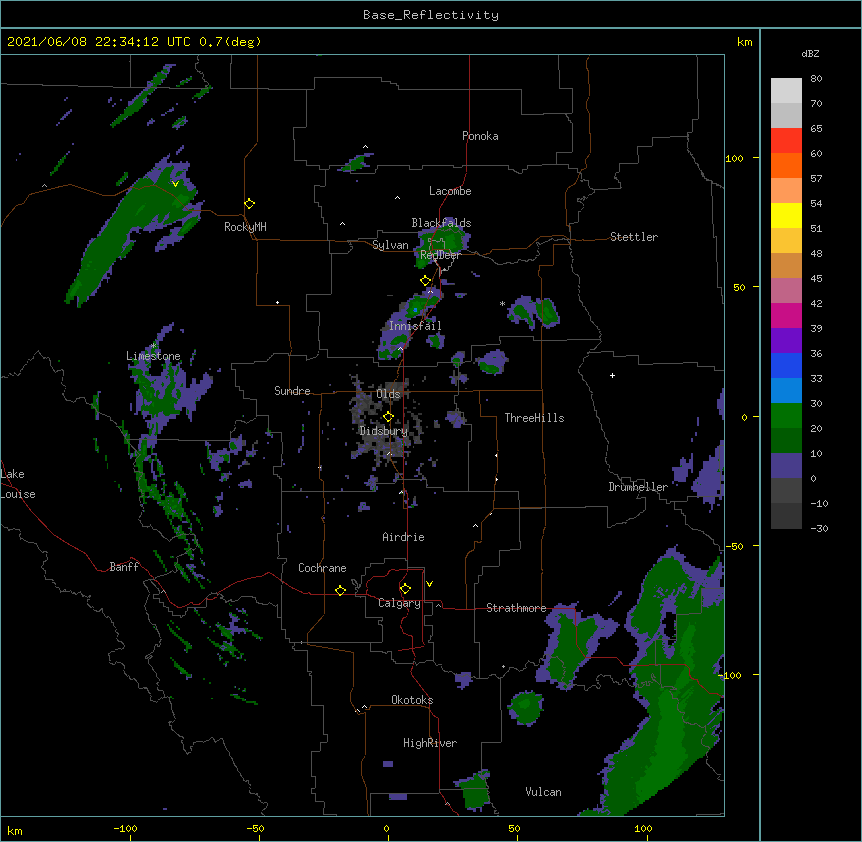Click the Sundre city label

pyautogui.click(x=292, y=391)
